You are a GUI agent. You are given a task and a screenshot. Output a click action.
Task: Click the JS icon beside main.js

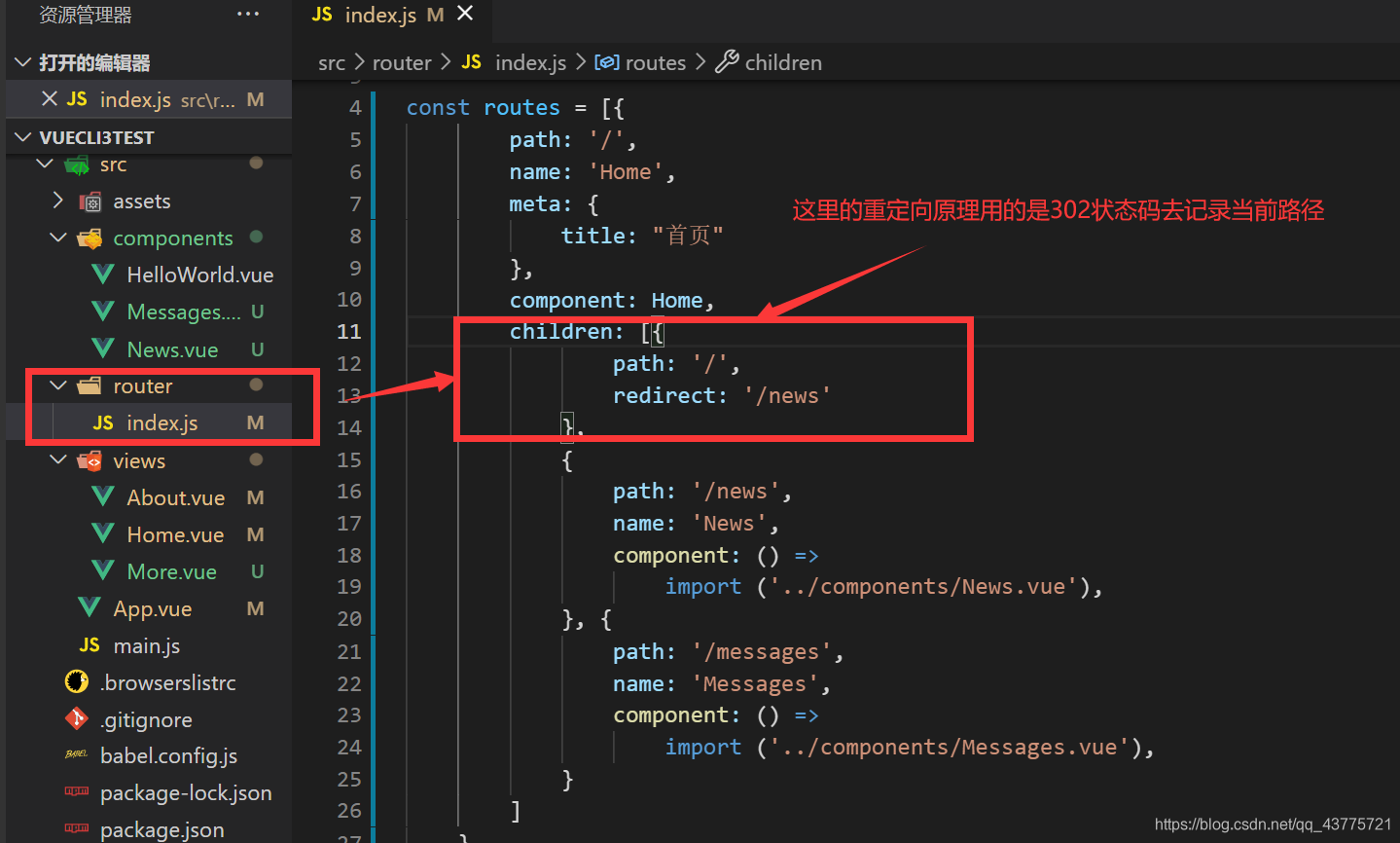click(90, 644)
